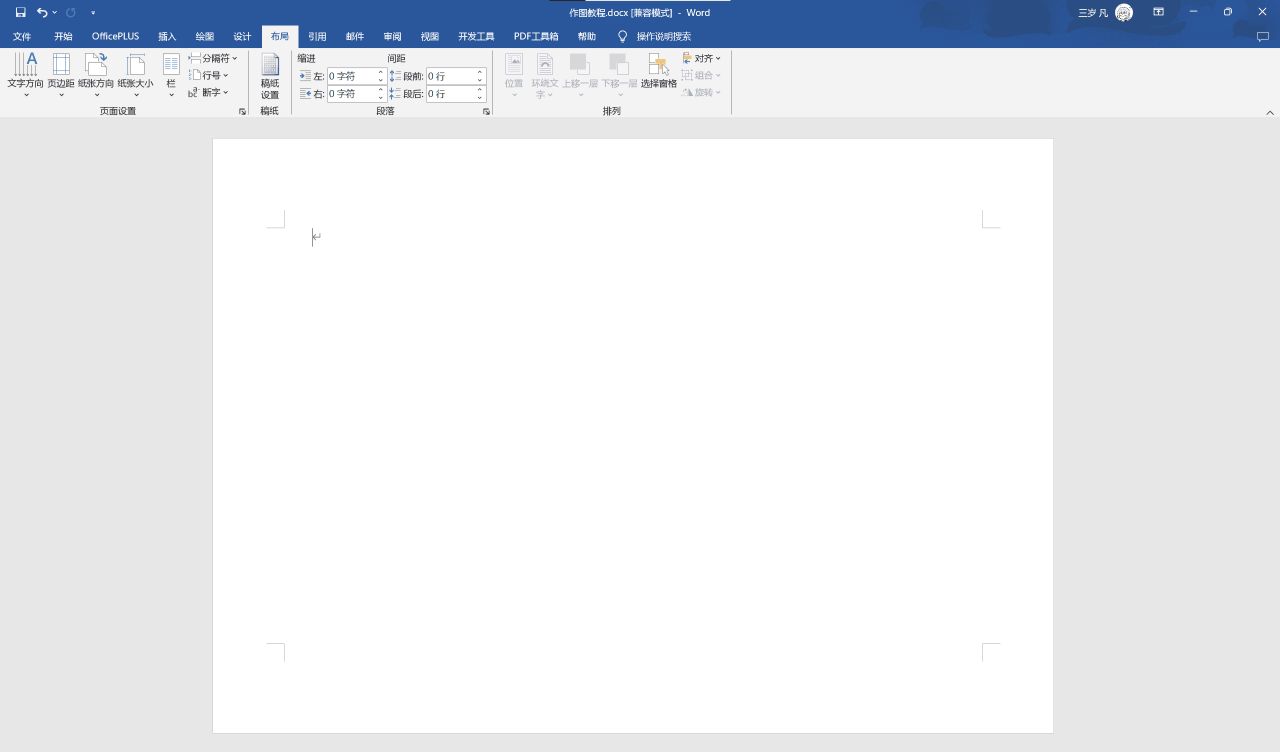Select the OfficePLUS tab
1280x752 pixels.
[x=115, y=36]
